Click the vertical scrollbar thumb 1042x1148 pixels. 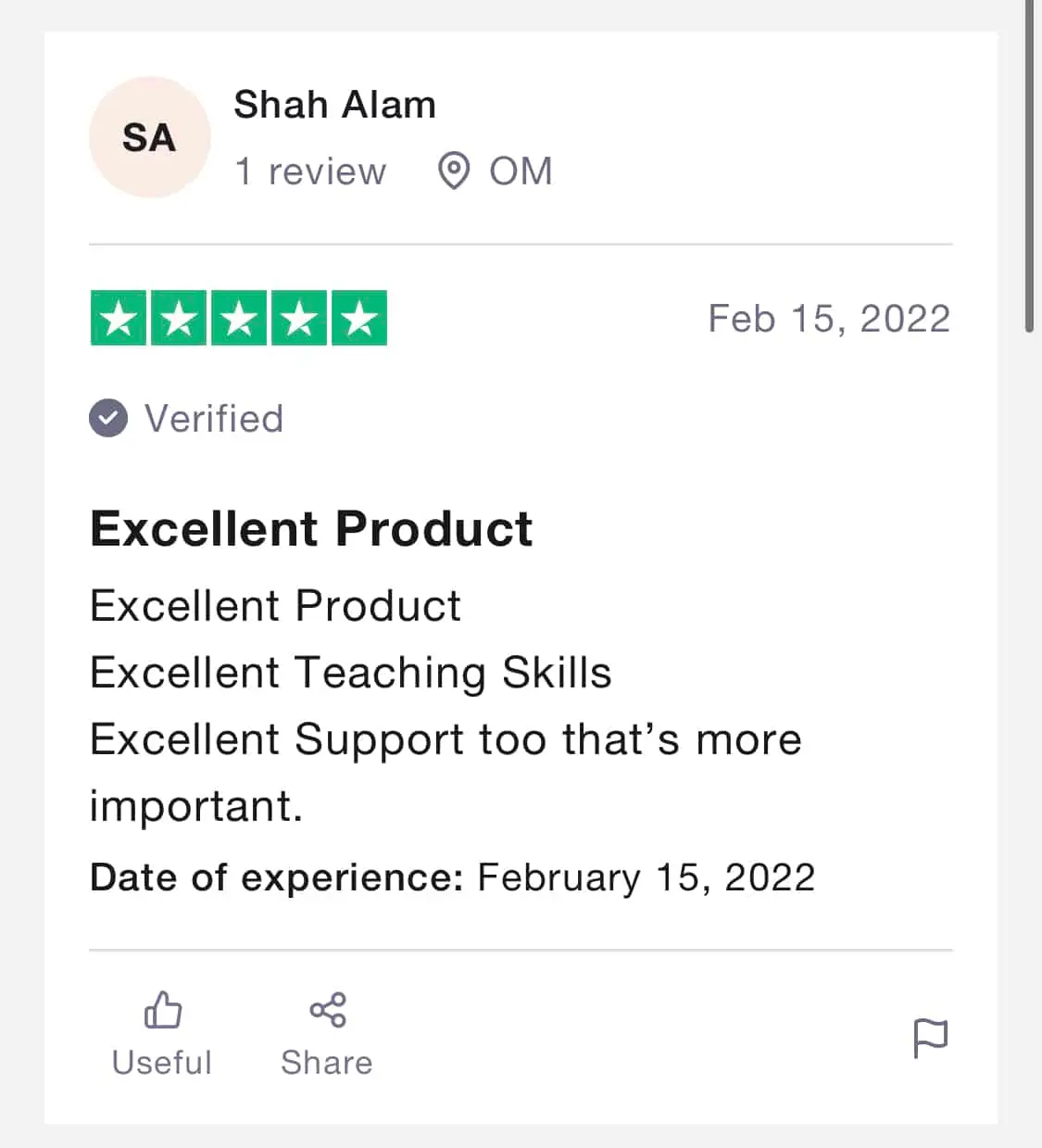click(x=1029, y=167)
